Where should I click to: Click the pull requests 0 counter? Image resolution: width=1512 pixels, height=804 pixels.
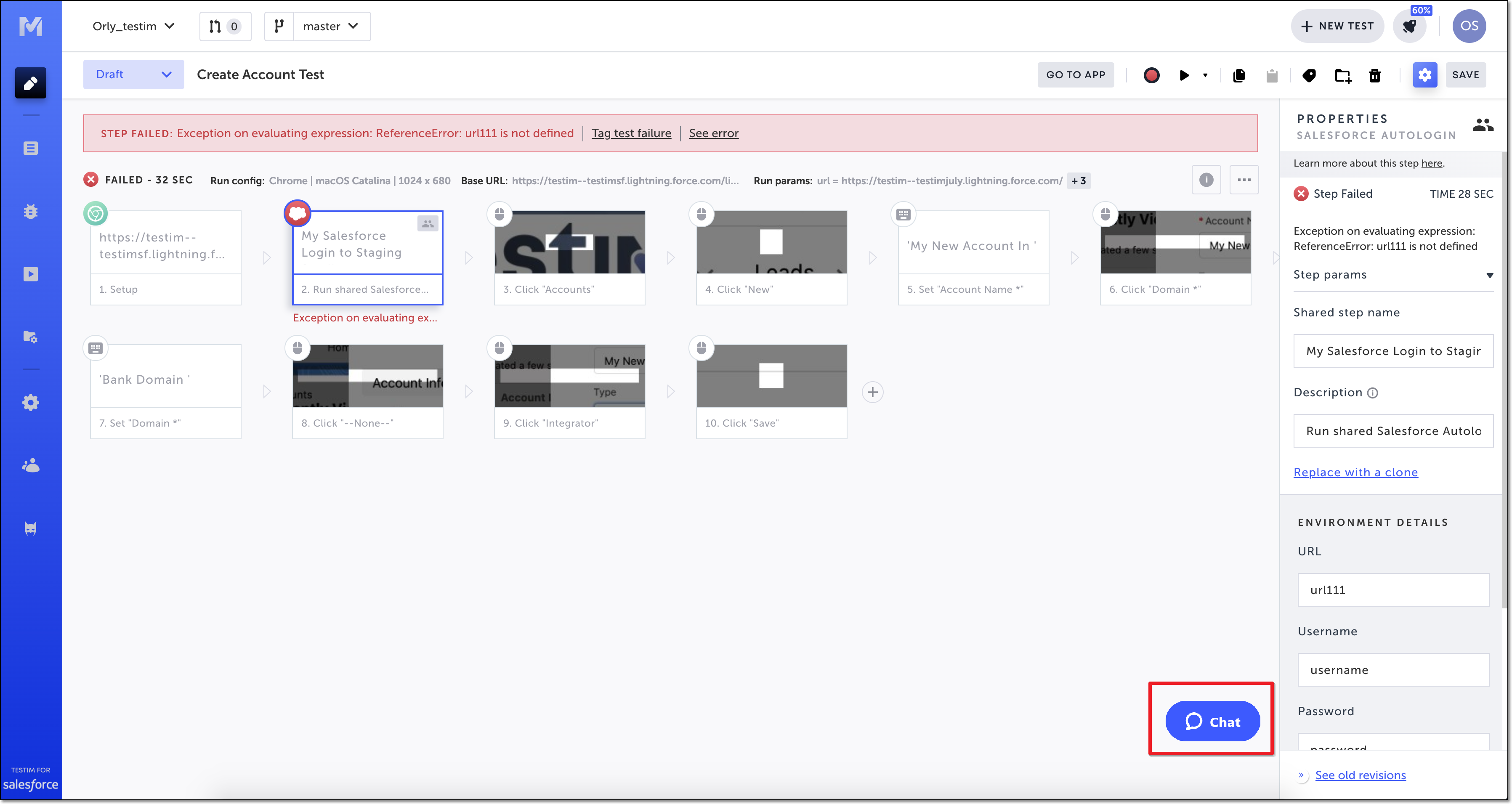(226, 26)
